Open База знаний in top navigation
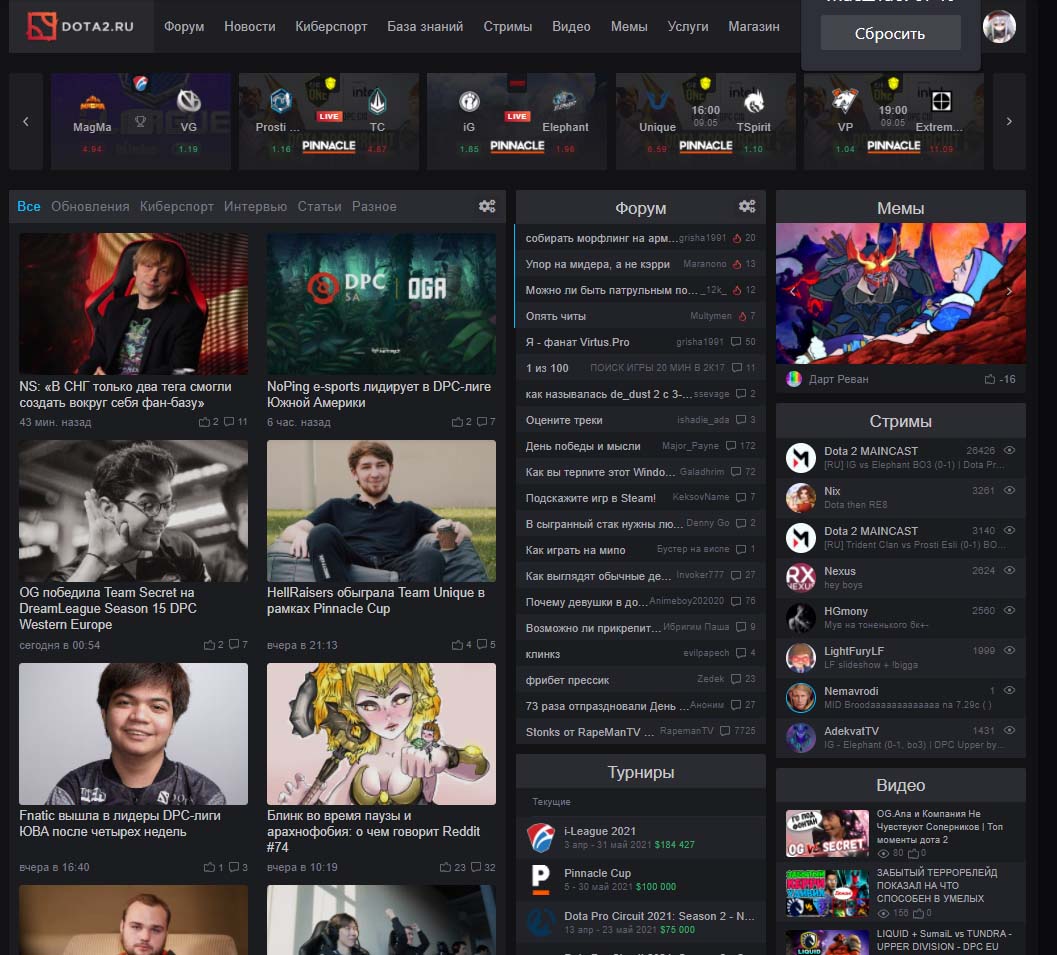This screenshot has height=955, width=1057. coord(425,26)
